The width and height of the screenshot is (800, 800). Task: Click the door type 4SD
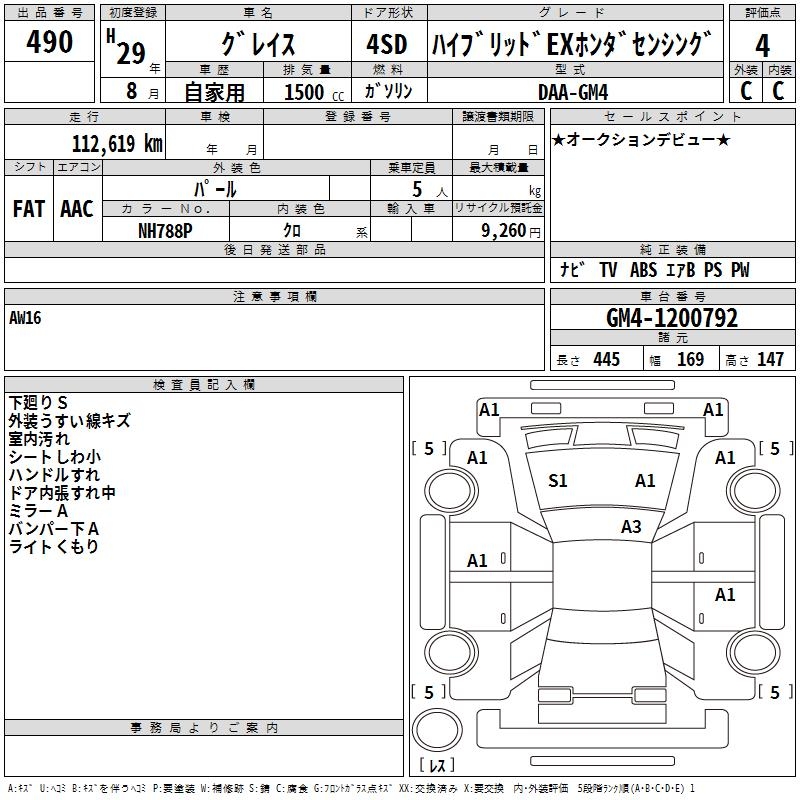387,45
